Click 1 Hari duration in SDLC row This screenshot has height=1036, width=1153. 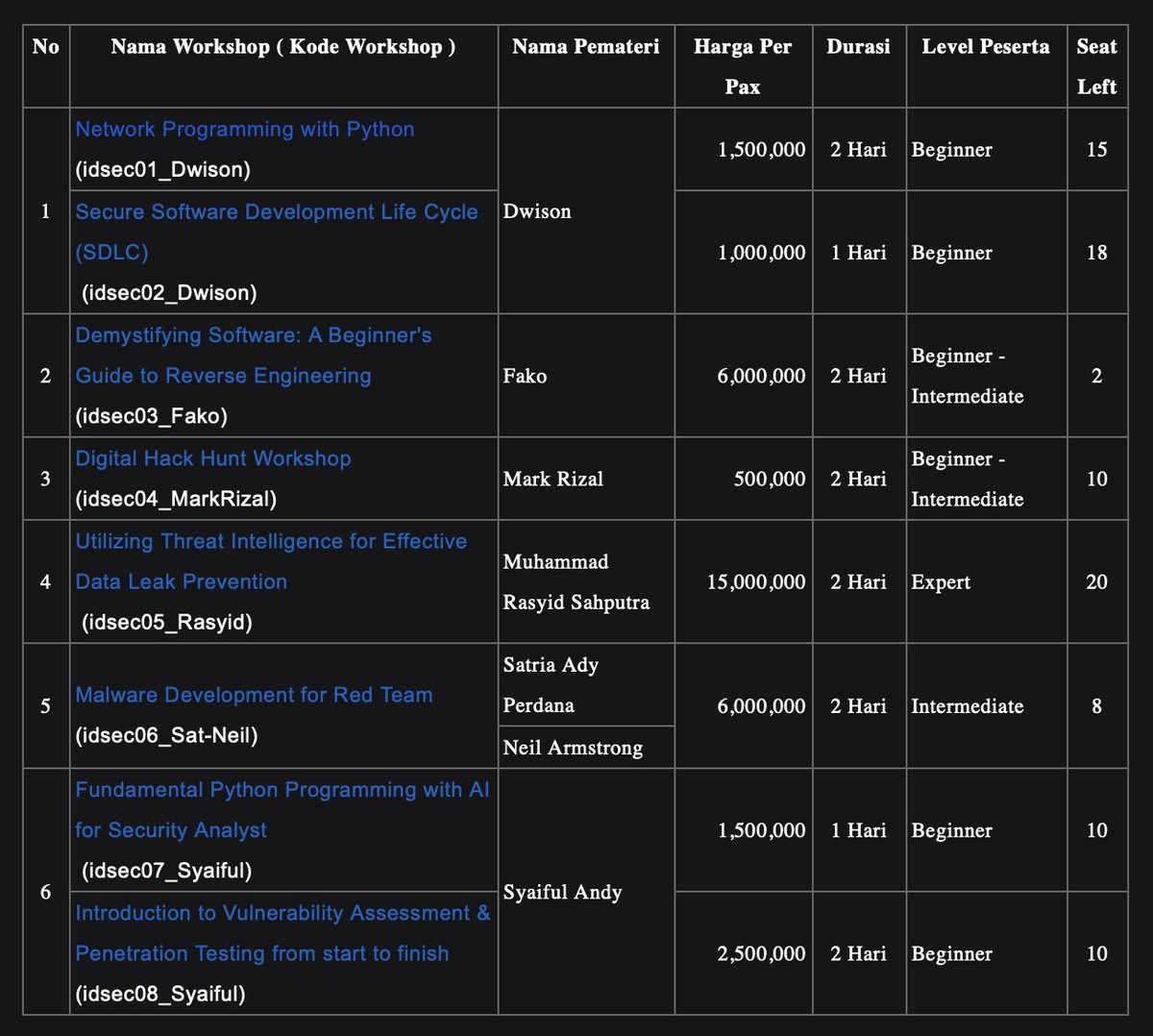(x=858, y=253)
